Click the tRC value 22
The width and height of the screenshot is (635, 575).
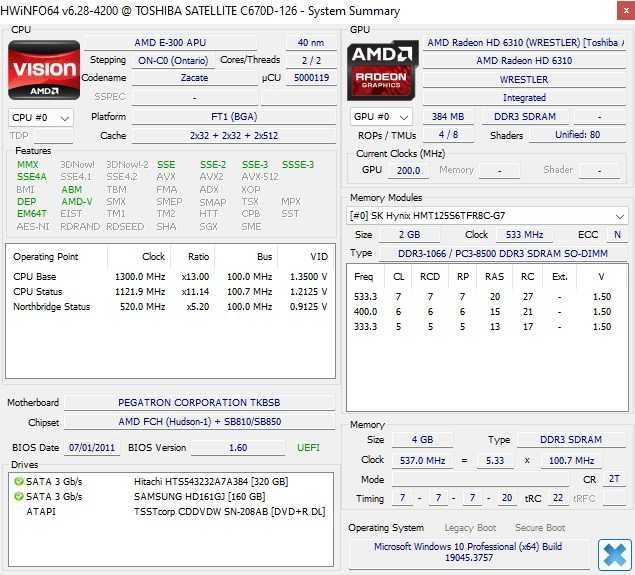click(x=558, y=498)
